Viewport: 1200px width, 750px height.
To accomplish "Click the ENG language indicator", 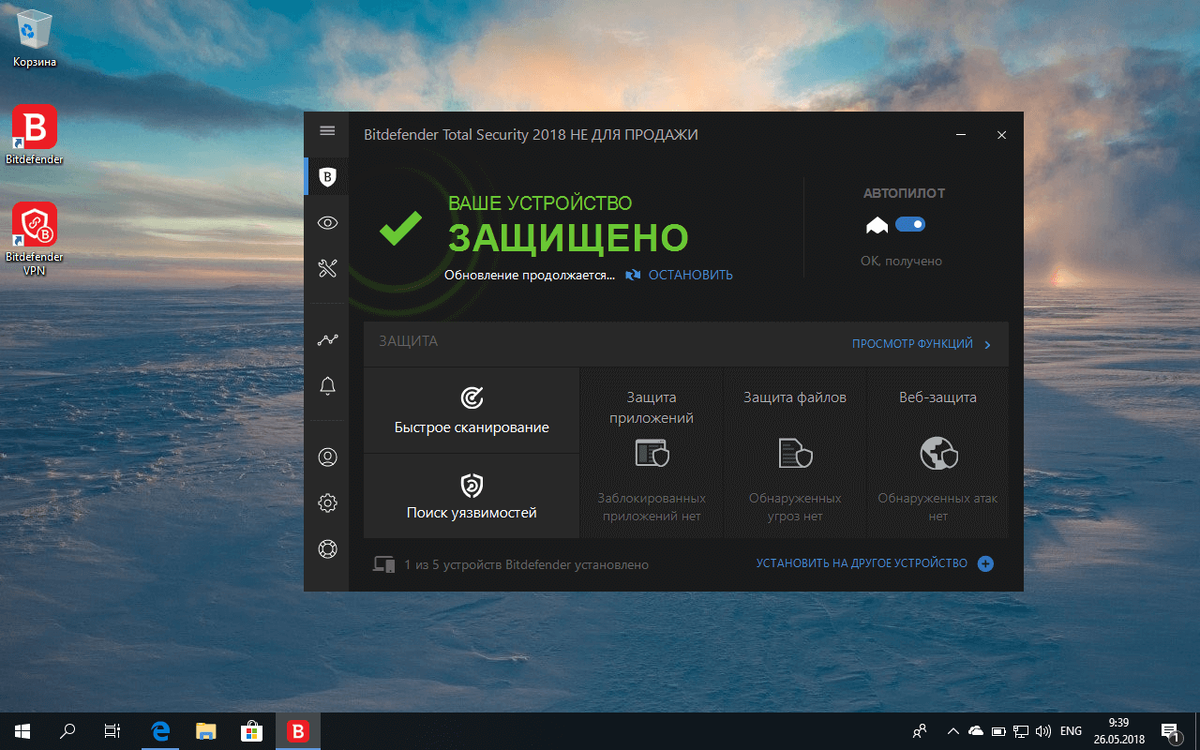I will pyautogui.click(x=1071, y=731).
